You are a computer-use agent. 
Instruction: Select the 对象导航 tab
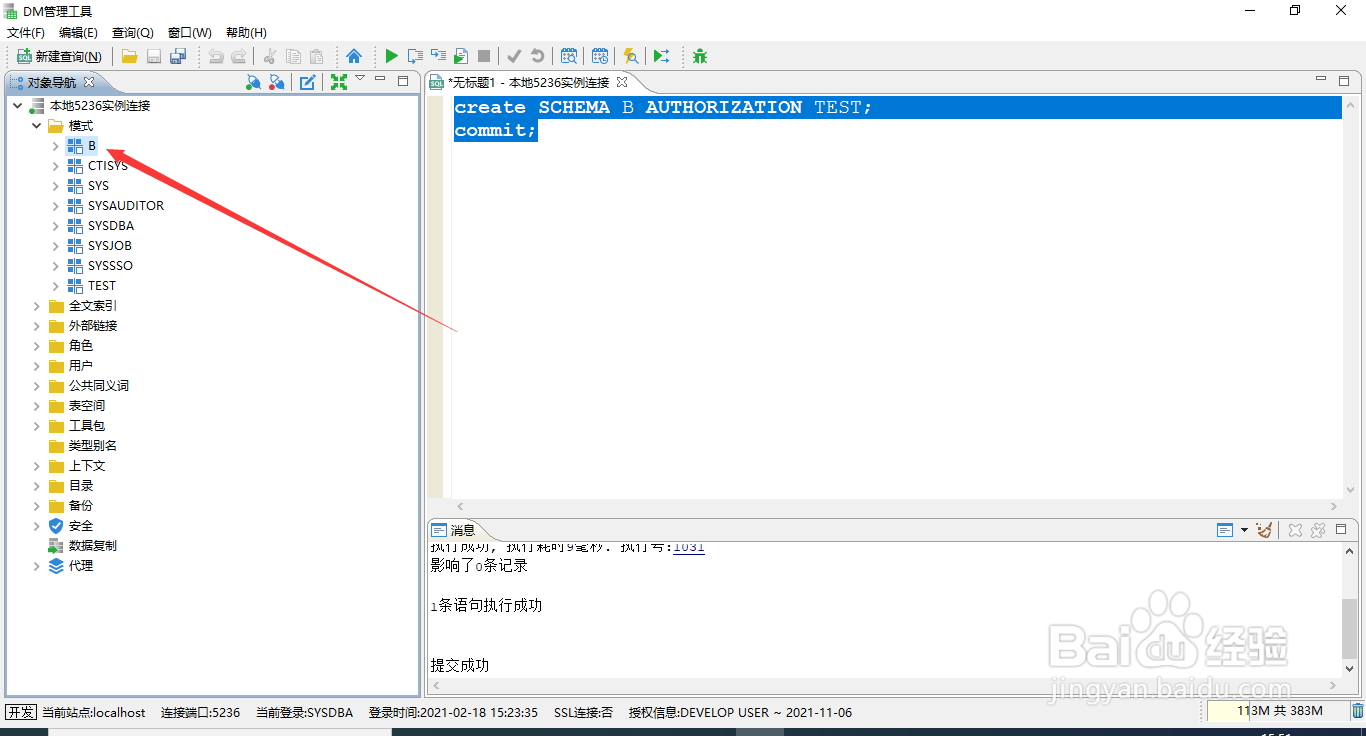point(51,82)
